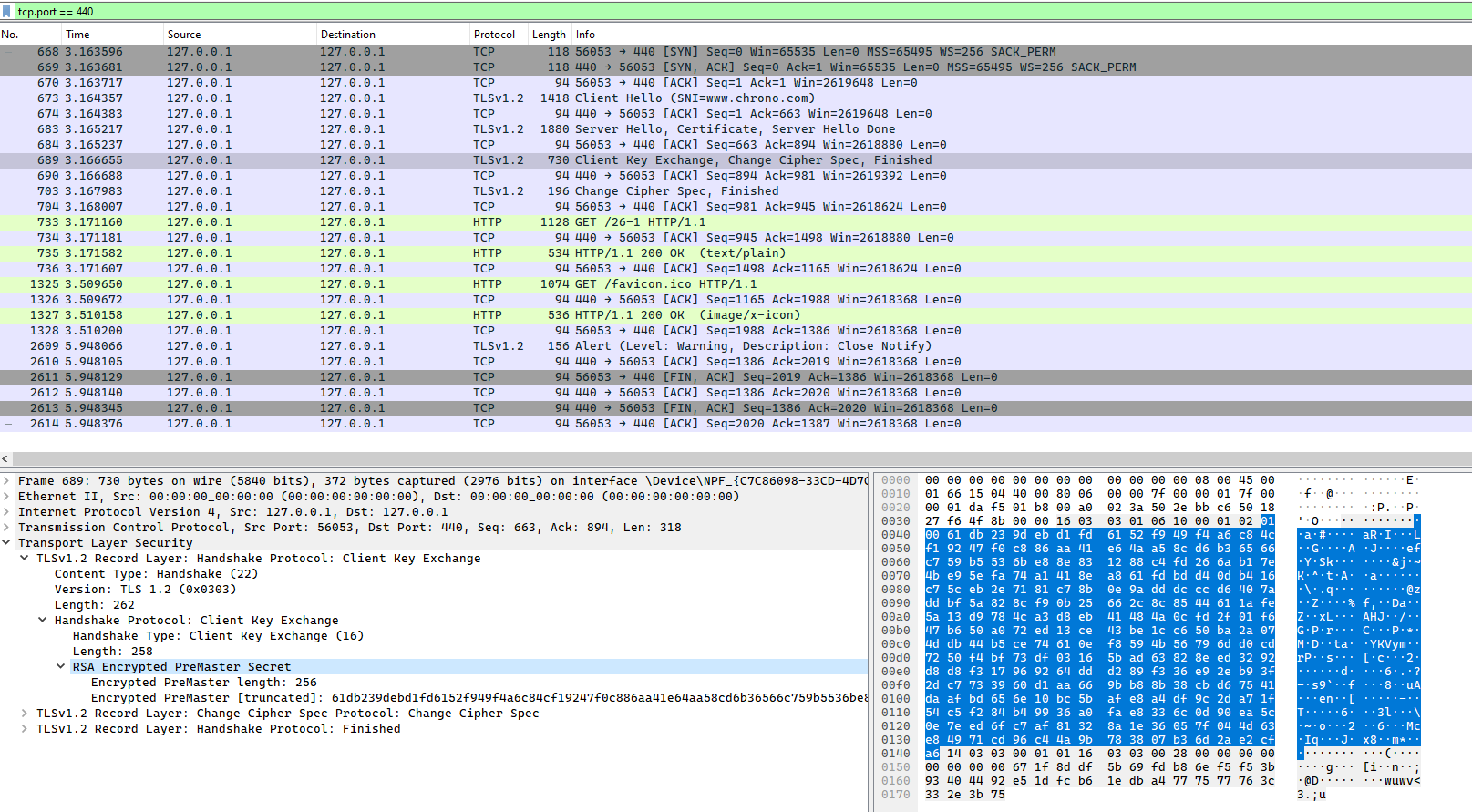
Task: Select packet 2609 Alert Close Notify row
Action: [x=736, y=346]
